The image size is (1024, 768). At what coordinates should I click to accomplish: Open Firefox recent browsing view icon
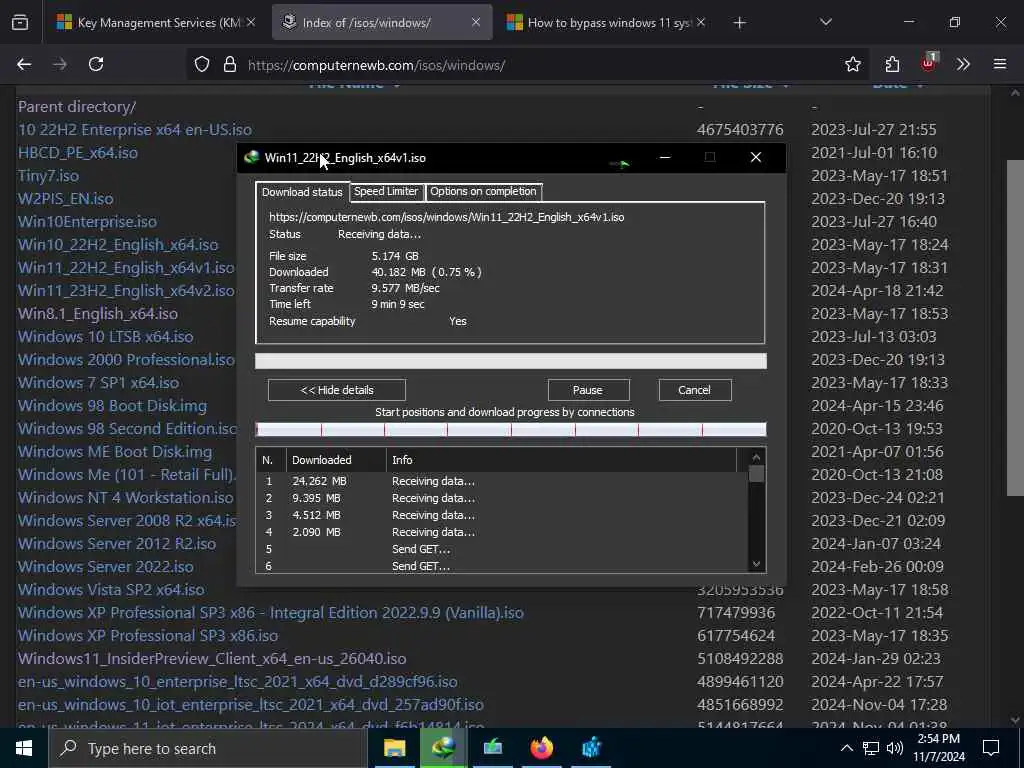[20, 22]
